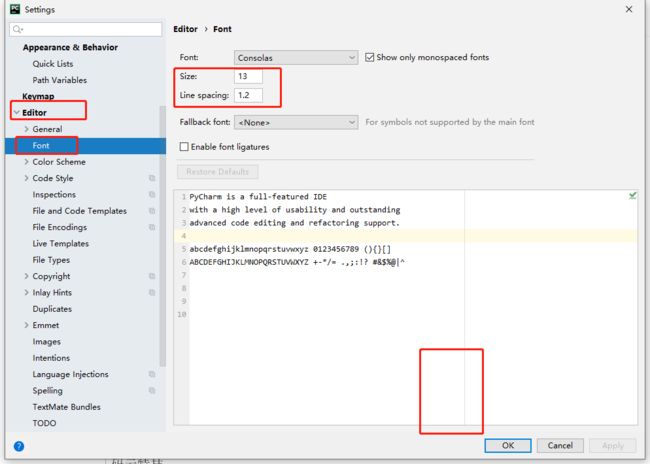Viewport: 650px width, 464px height.
Task: Click the Apply button
Action: click(x=613, y=445)
